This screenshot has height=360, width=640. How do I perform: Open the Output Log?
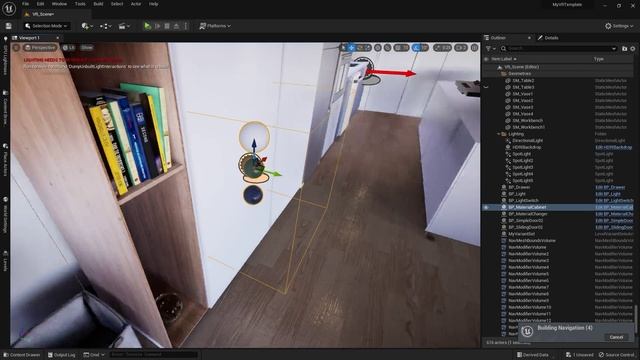(x=62, y=355)
